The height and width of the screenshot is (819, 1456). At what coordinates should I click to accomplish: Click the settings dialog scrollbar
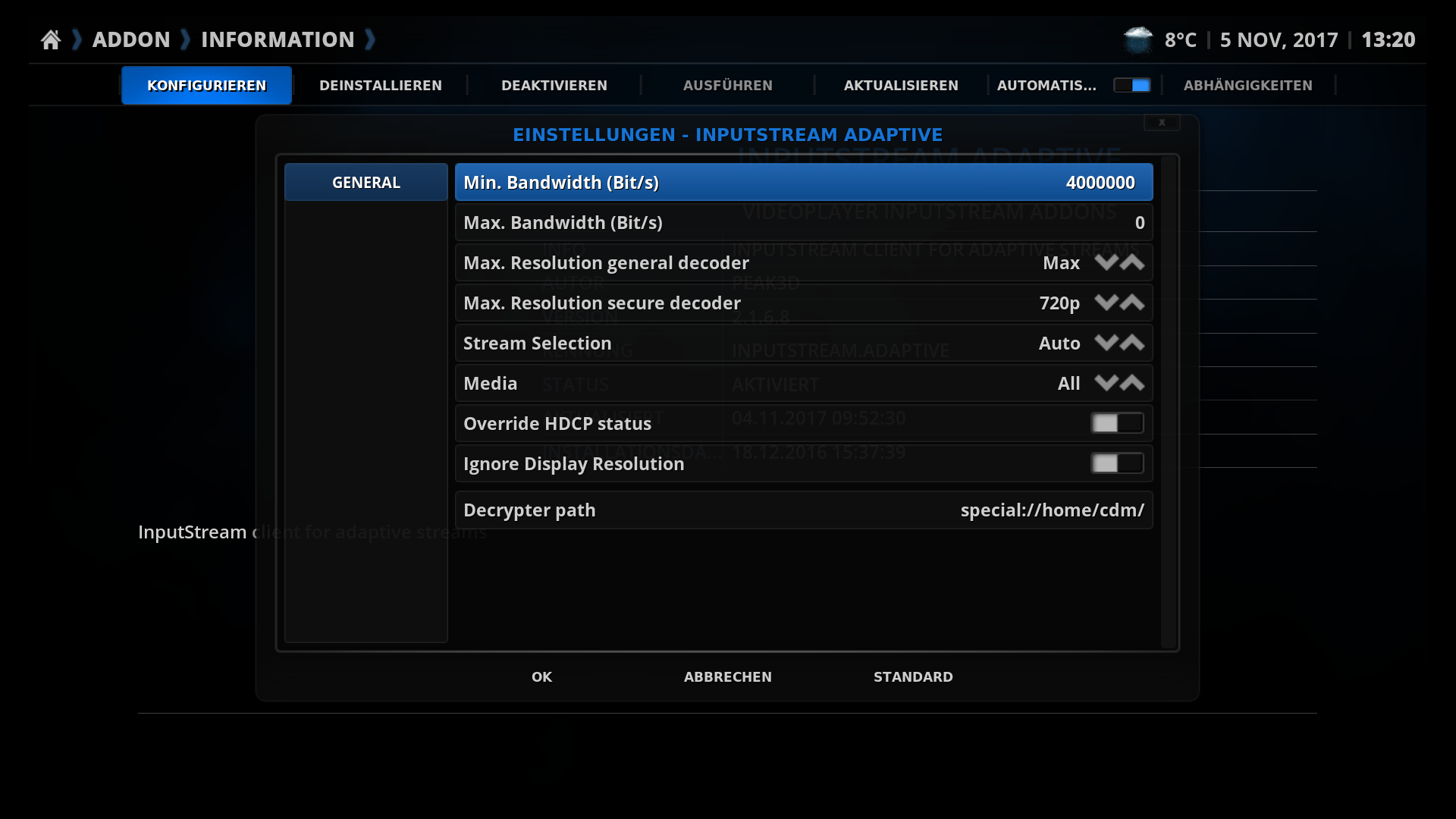(1169, 402)
